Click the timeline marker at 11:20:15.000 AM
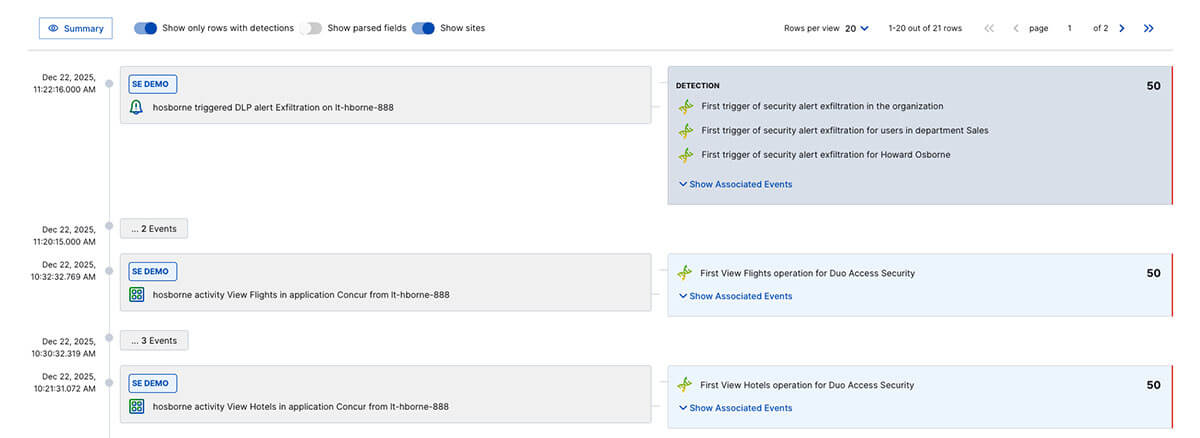The width and height of the screenshot is (1200, 438). click(109, 226)
